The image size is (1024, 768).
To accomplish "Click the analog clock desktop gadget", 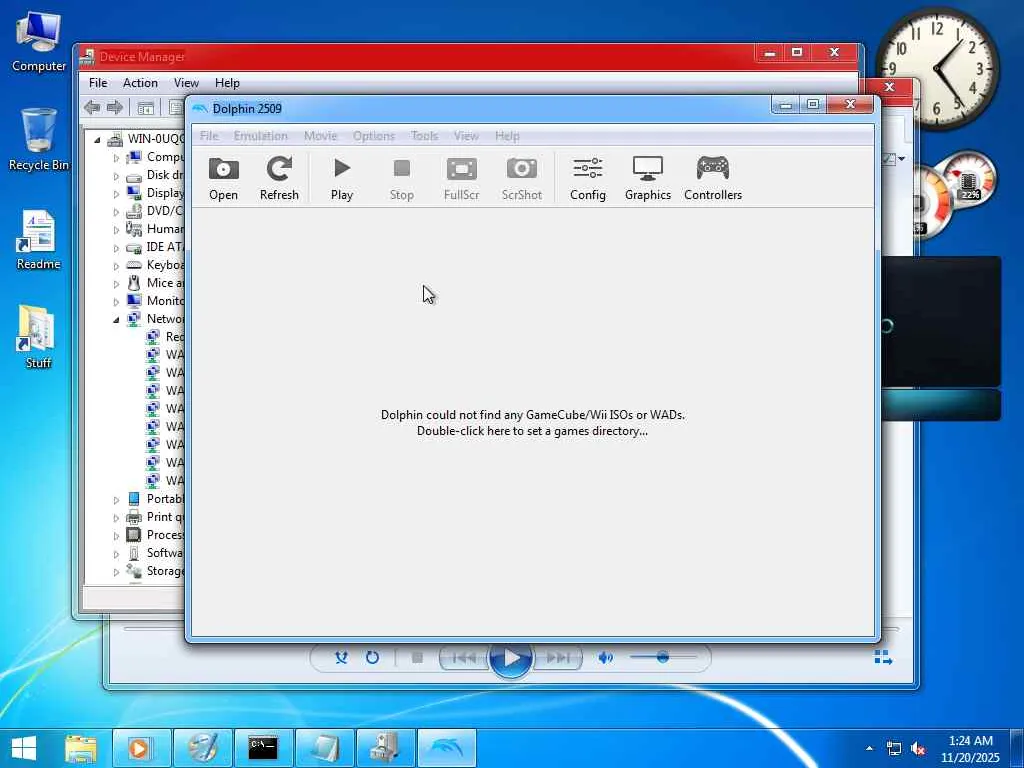I will pyautogui.click(x=938, y=68).
